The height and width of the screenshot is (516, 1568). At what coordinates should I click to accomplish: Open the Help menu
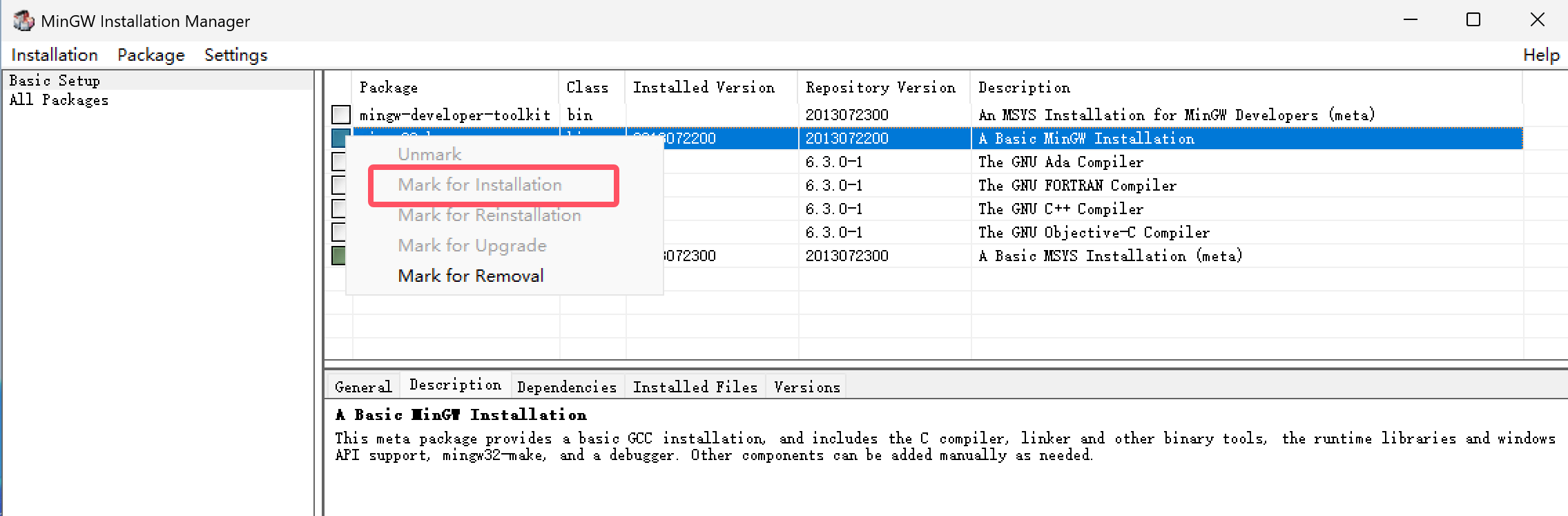[1540, 55]
